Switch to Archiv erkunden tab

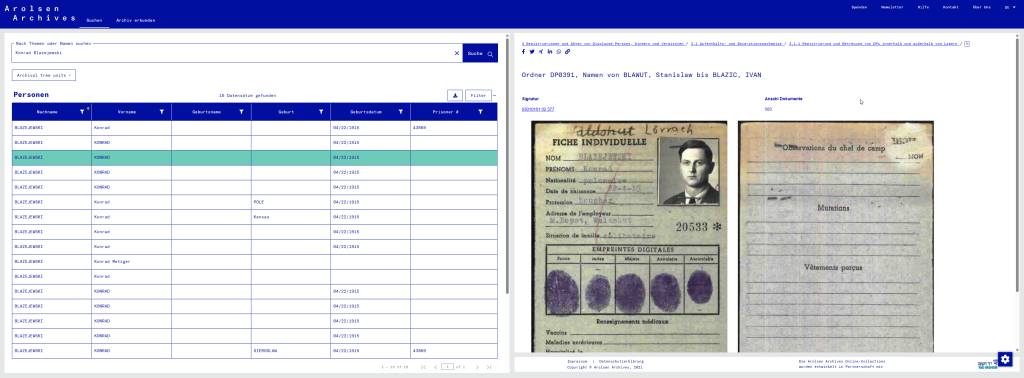135,20
